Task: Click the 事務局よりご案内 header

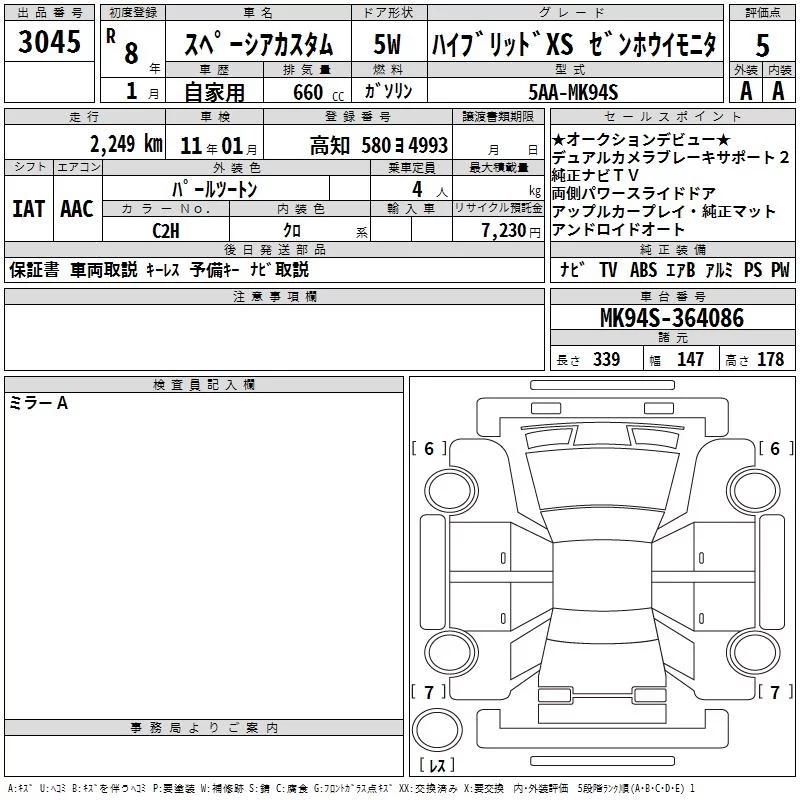Action: [x=204, y=728]
